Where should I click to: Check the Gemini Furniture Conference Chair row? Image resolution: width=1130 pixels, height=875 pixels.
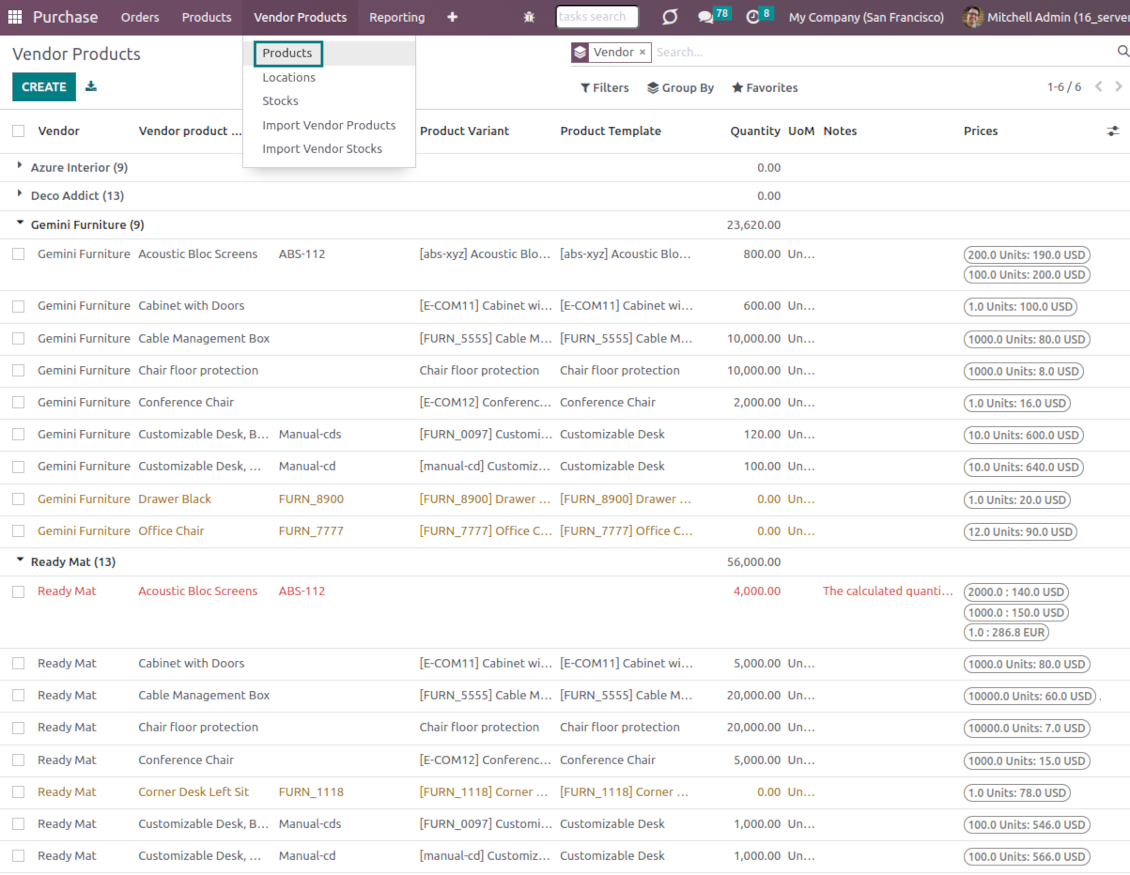pos(18,402)
